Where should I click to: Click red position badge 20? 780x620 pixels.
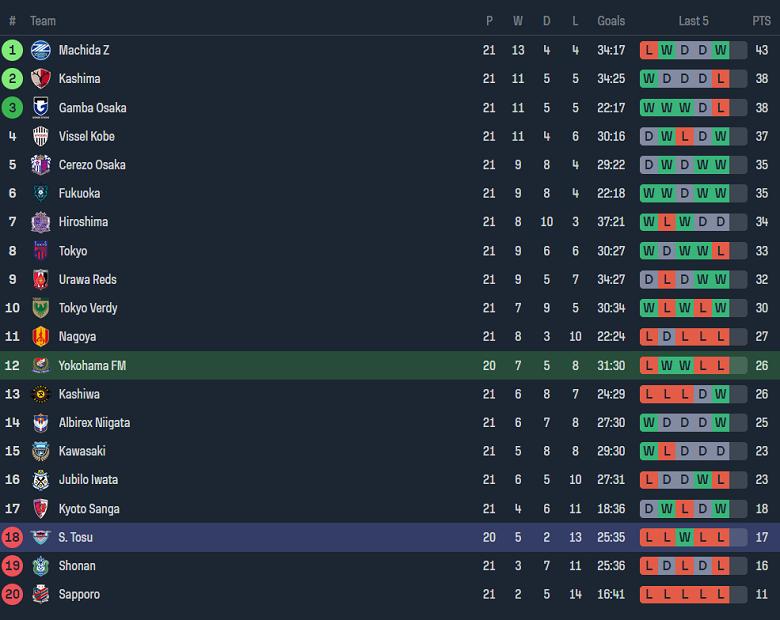(x=13, y=594)
